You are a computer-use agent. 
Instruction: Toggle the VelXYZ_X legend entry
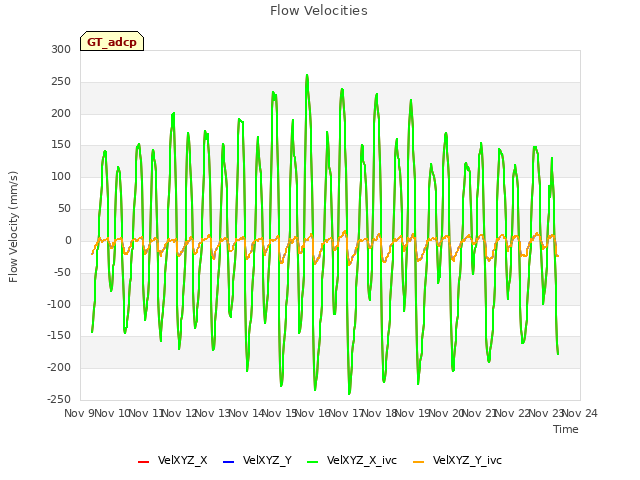tap(173, 460)
